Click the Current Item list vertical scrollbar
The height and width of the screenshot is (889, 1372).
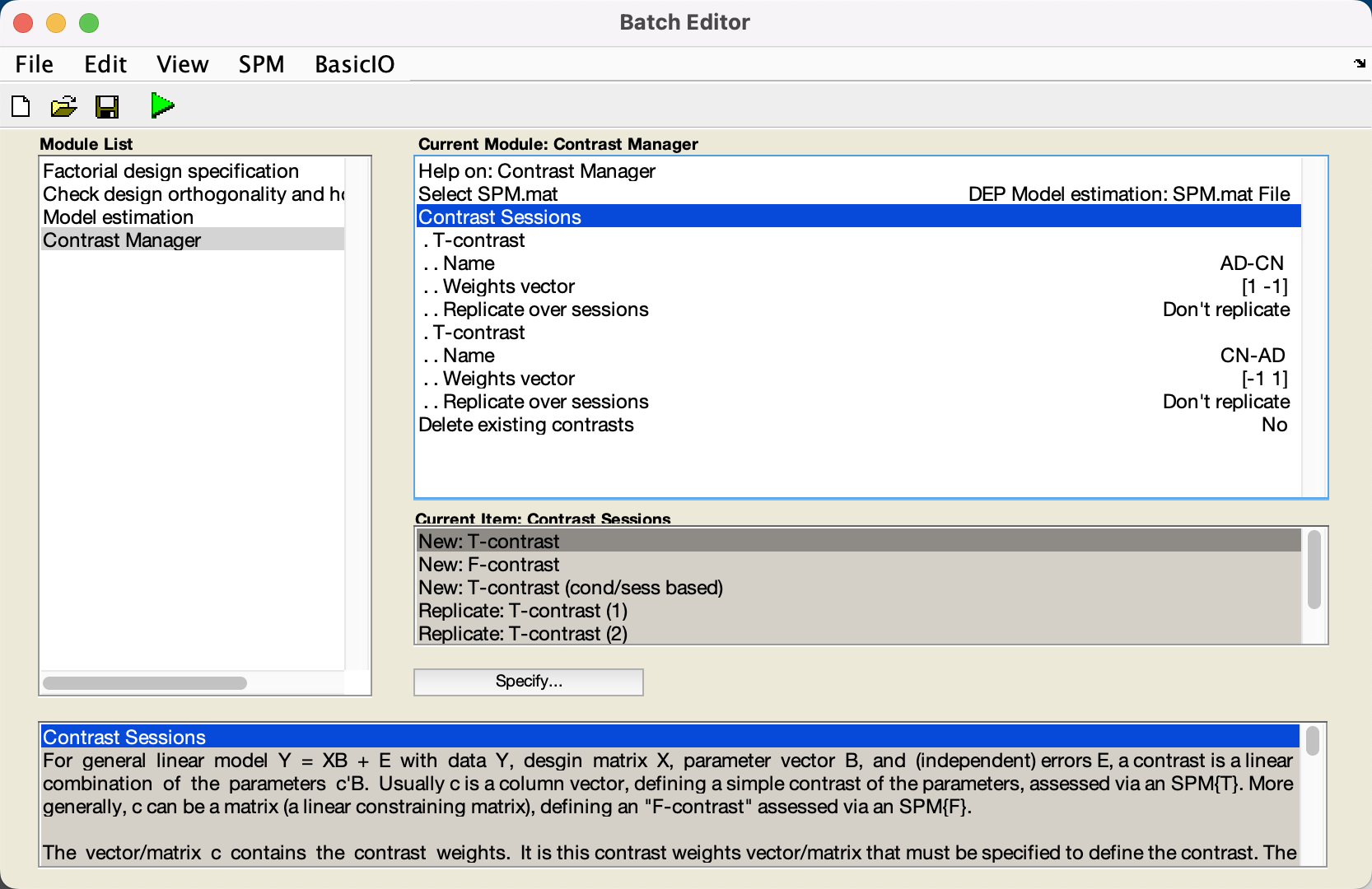click(1314, 570)
